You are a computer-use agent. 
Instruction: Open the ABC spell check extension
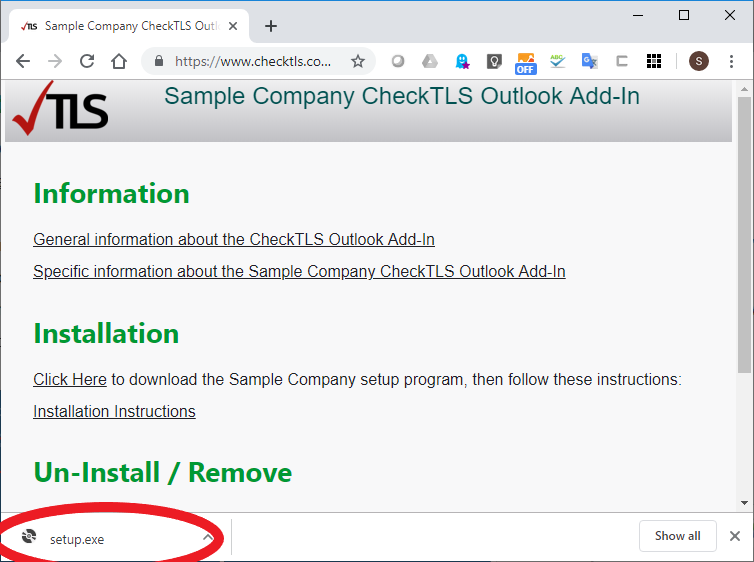point(557,61)
